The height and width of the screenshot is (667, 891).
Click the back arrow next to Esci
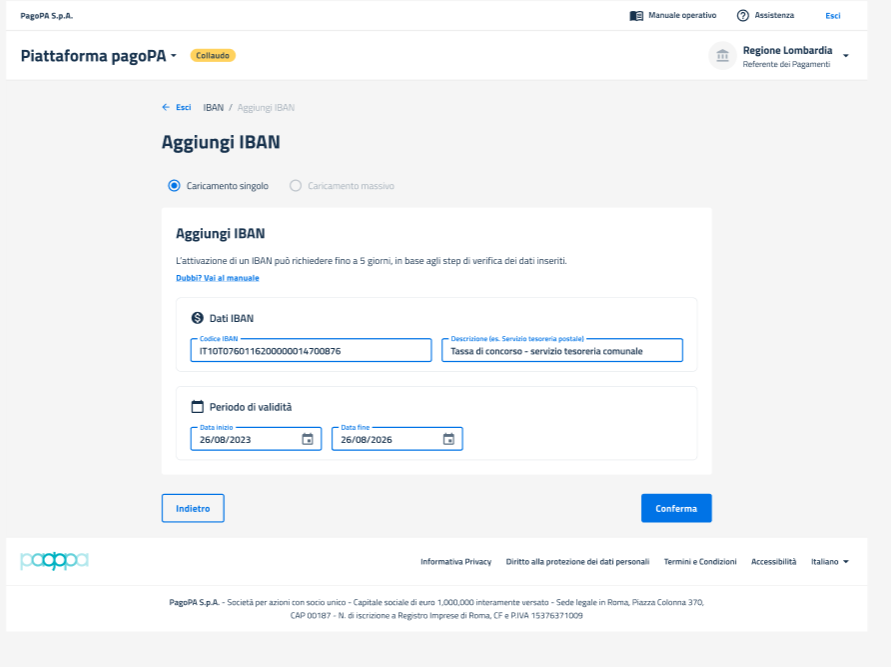coord(166,107)
